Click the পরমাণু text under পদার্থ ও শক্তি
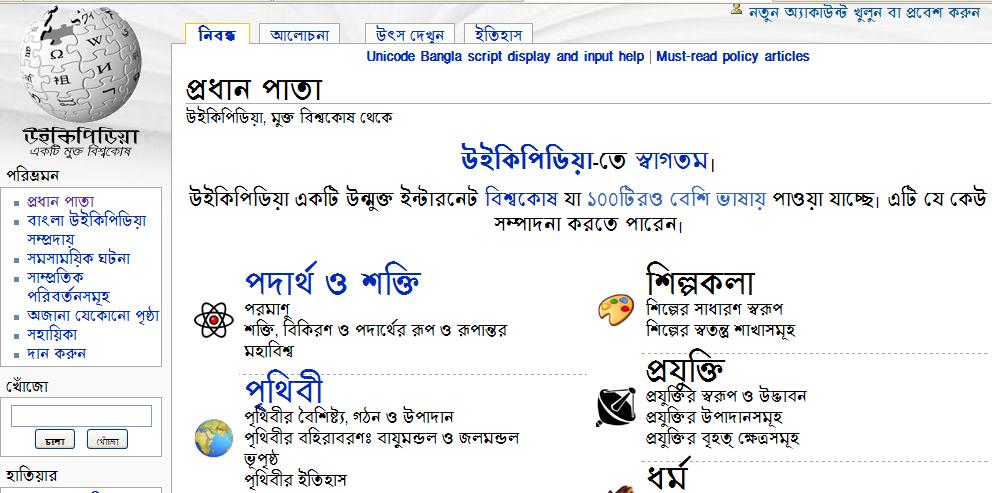Screen dimensions: 992x493 tap(267, 309)
